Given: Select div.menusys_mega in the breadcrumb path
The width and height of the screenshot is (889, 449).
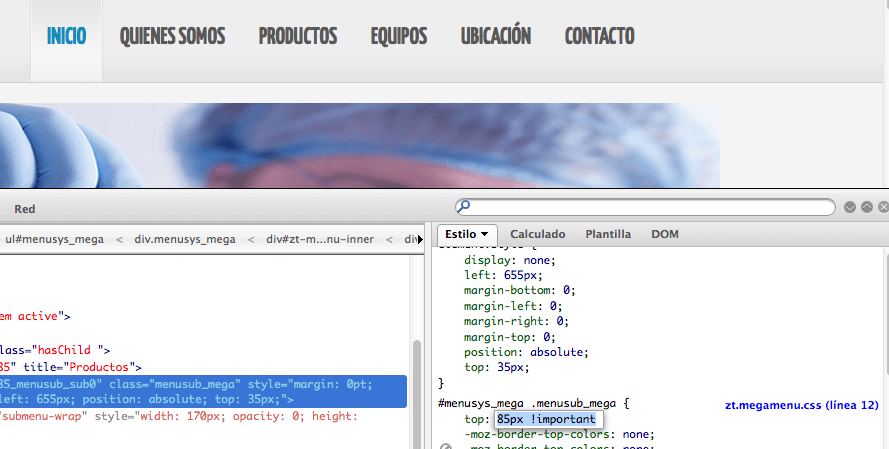Looking at the screenshot, I should 185,239.
